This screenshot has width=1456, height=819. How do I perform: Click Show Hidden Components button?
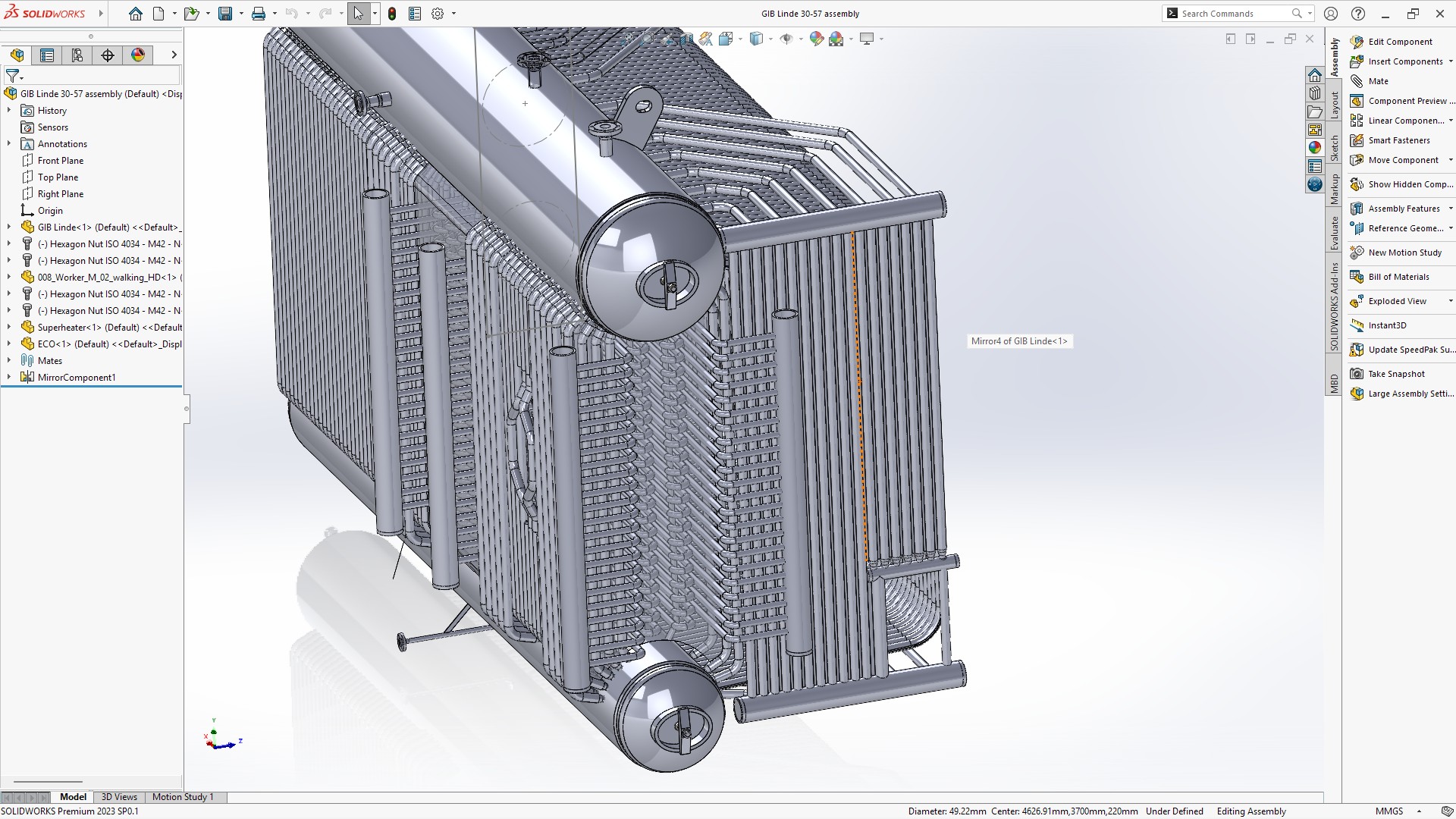pos(1410,184)
